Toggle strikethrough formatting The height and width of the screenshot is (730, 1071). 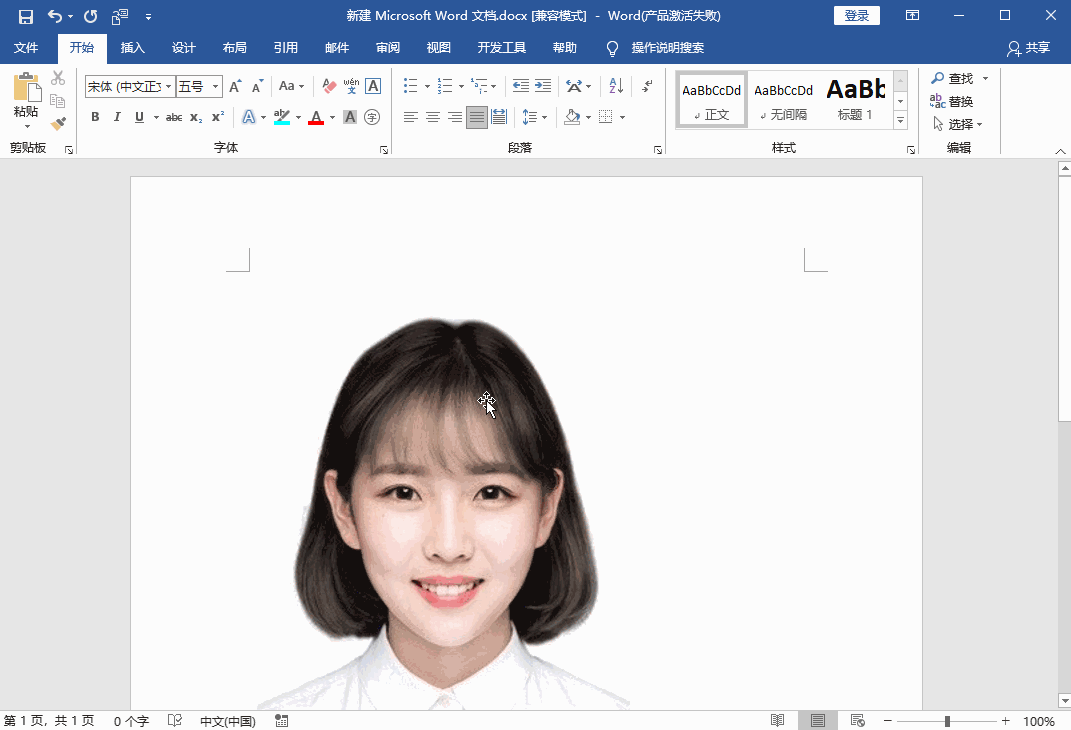(x=174, y=117)
